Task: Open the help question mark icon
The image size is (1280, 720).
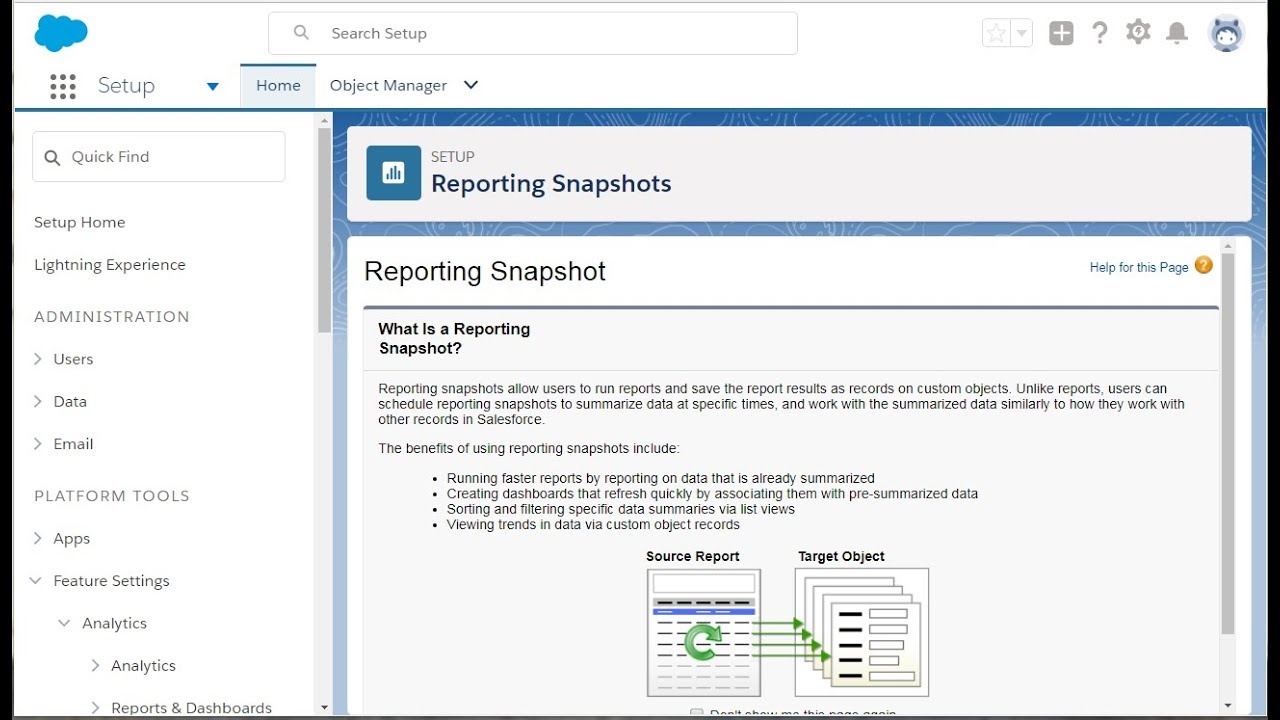Action: 1100,33
